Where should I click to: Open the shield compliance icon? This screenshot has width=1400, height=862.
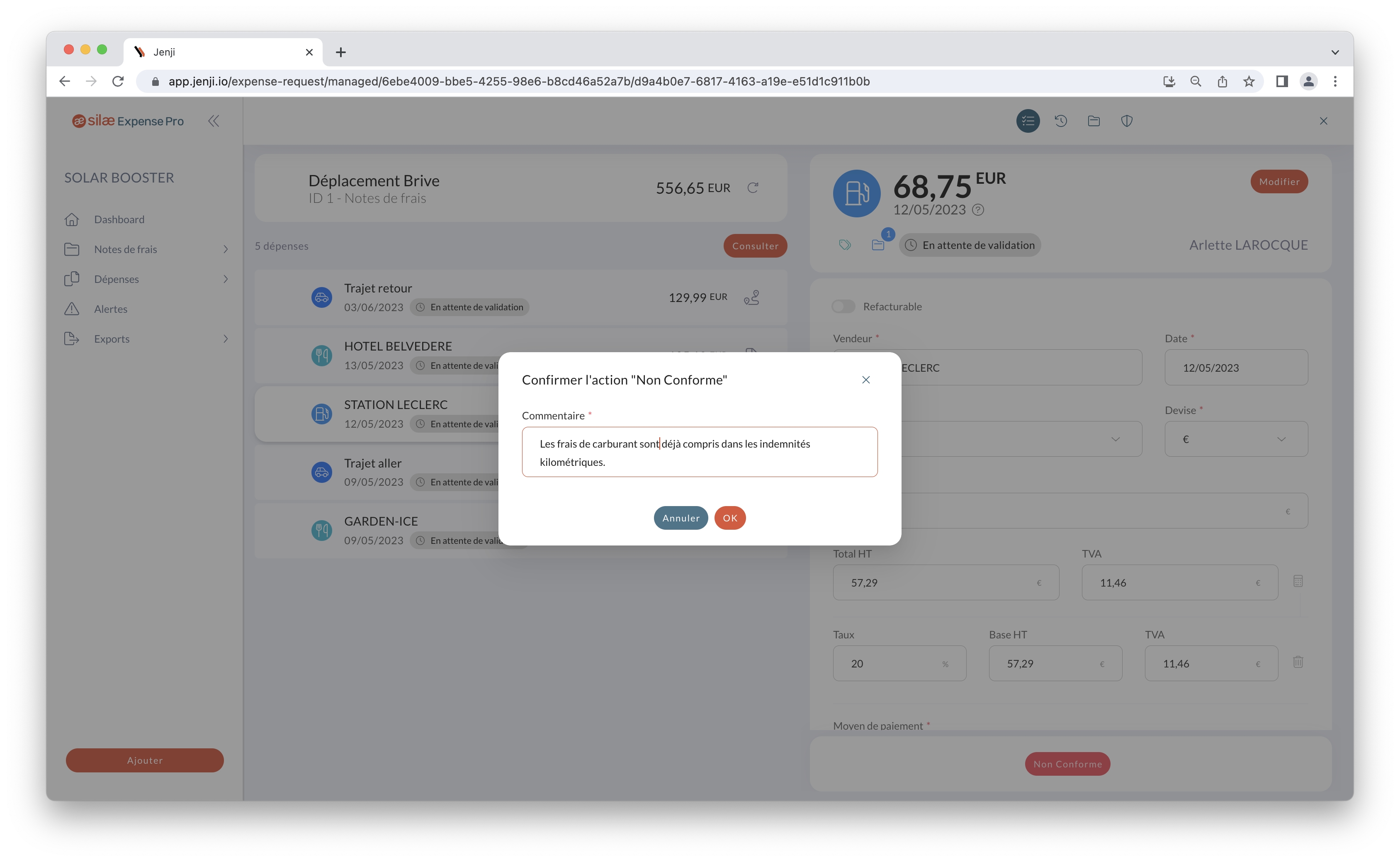1126,121
